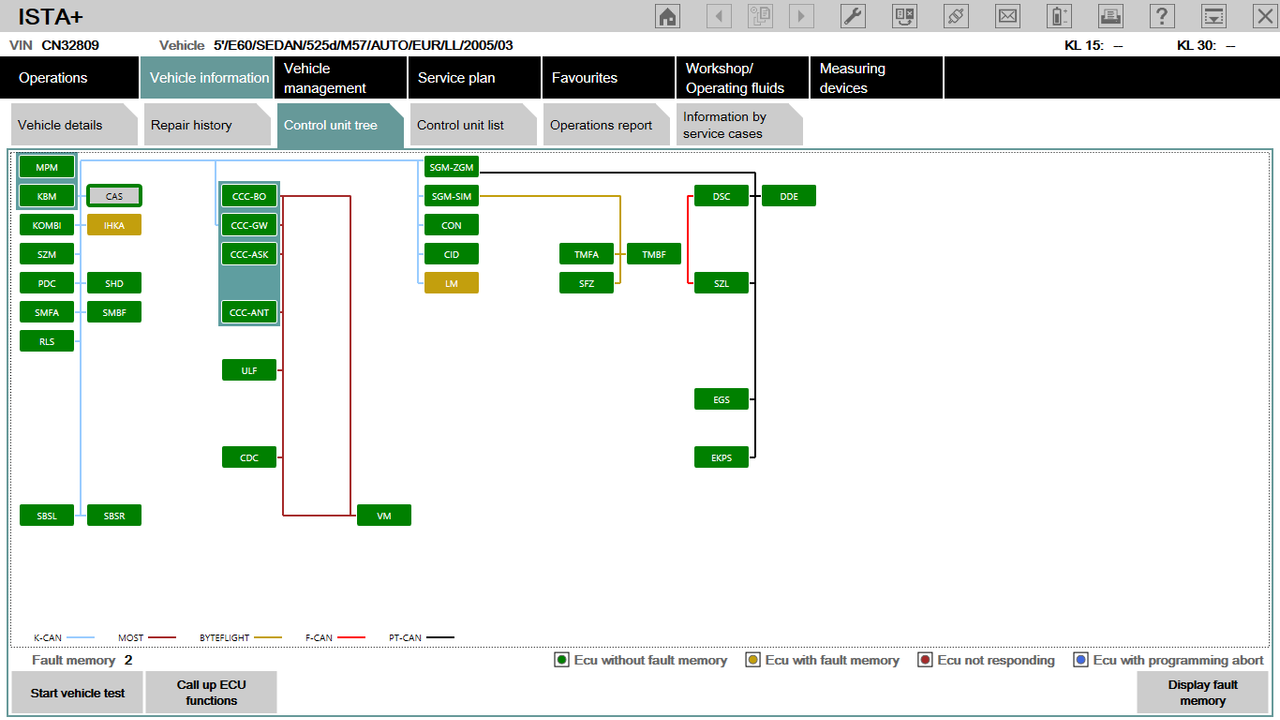Select the CCC-ASK control unit node
Viewport: 1280px width, 720px height.
249,254
